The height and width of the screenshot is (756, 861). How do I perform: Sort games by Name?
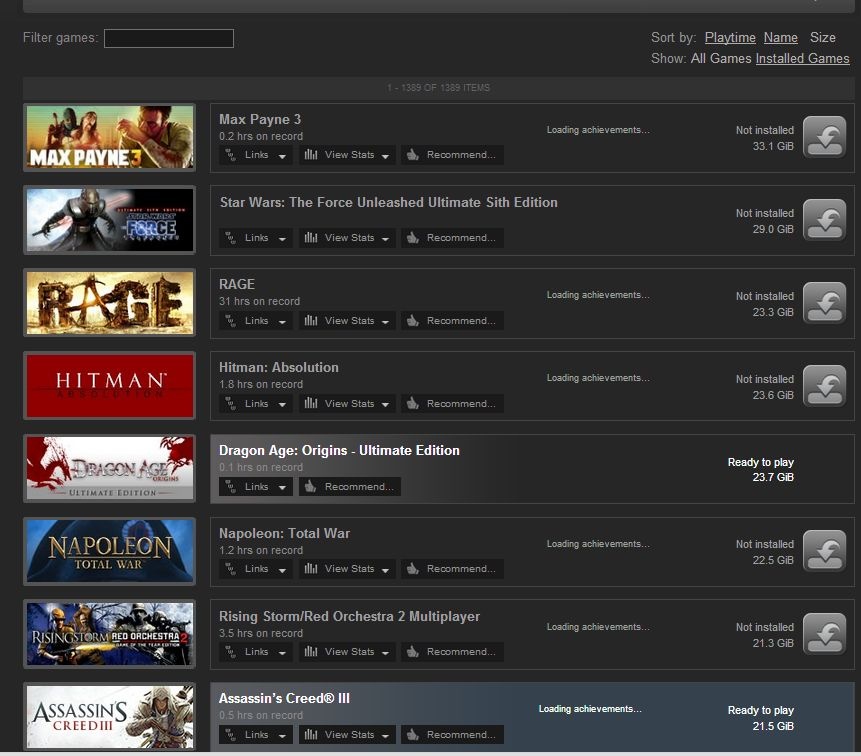780,37
